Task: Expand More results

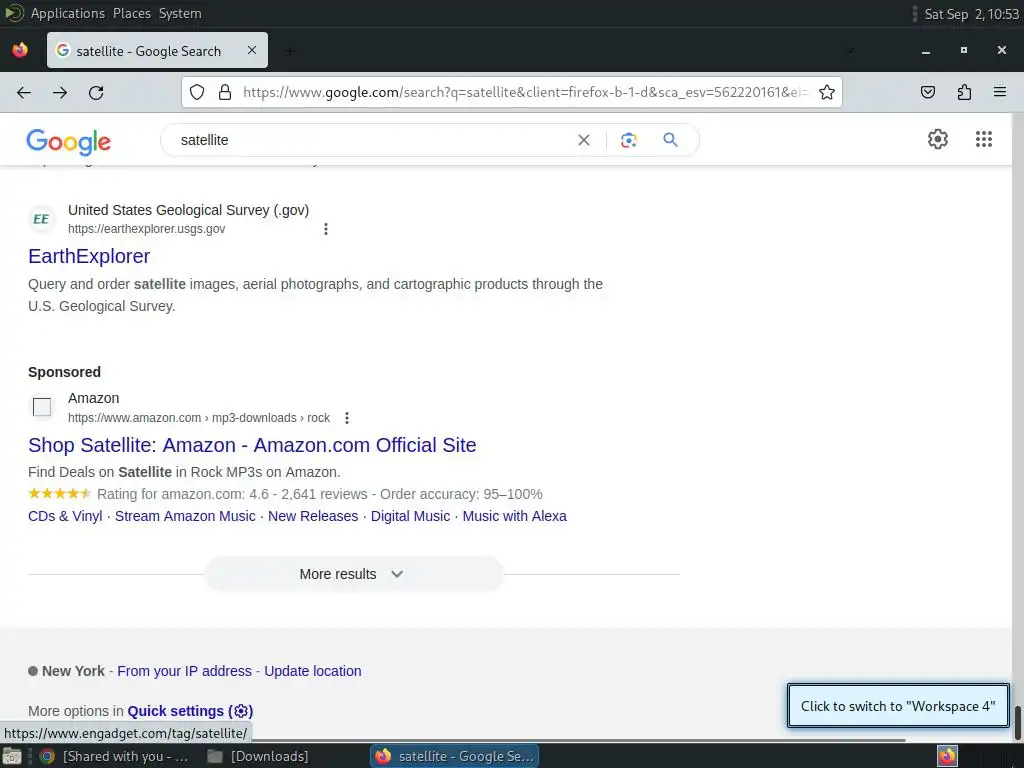Action: point(353,574)
